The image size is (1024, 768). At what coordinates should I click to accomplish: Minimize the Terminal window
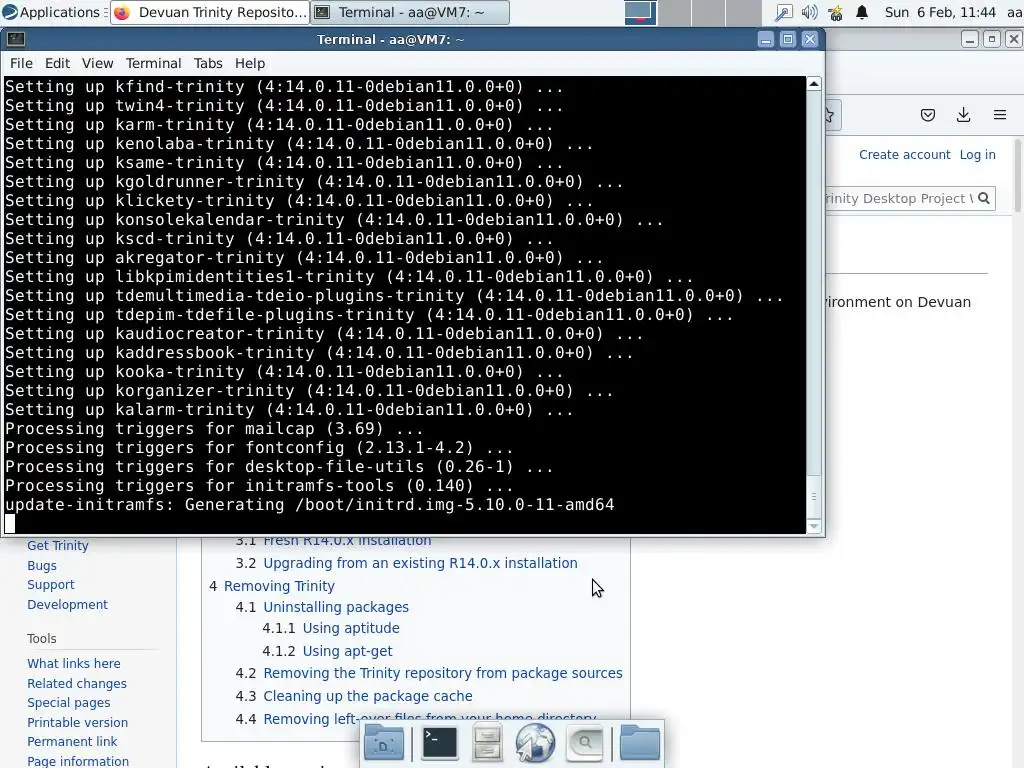pyautogui.click(x=765, y=40)
